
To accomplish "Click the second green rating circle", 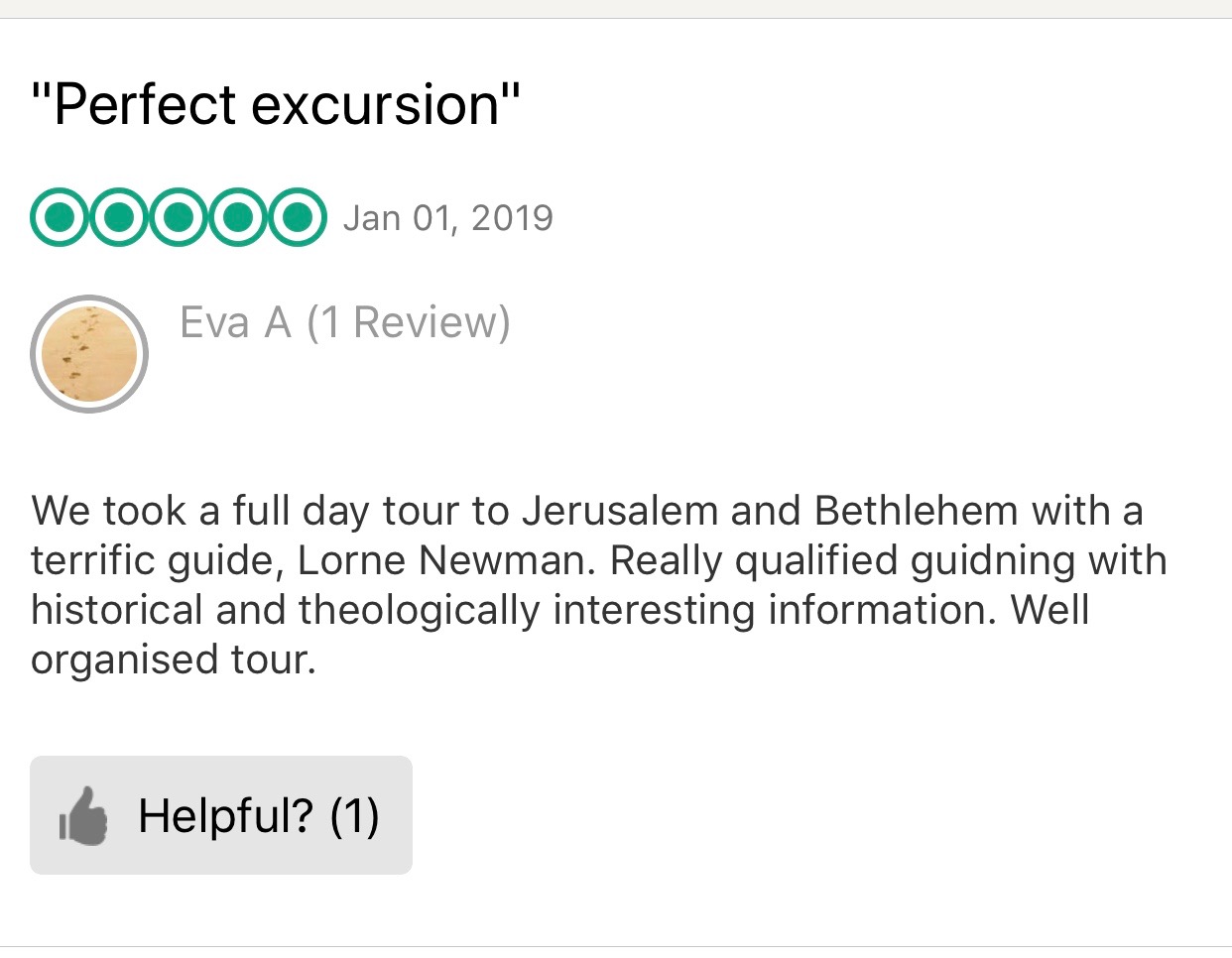I will click(x=119, y=216).
